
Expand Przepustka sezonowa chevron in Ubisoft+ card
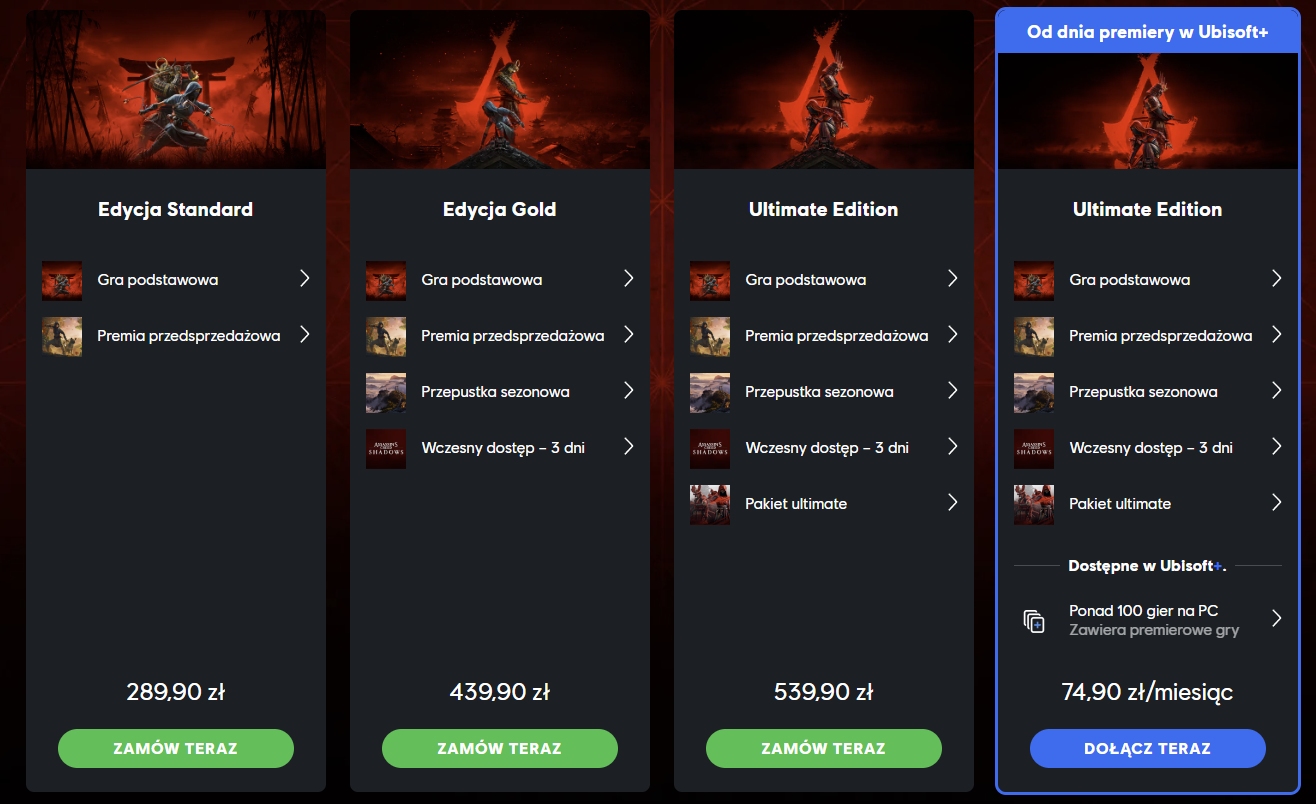click(x=1277, y=391)
